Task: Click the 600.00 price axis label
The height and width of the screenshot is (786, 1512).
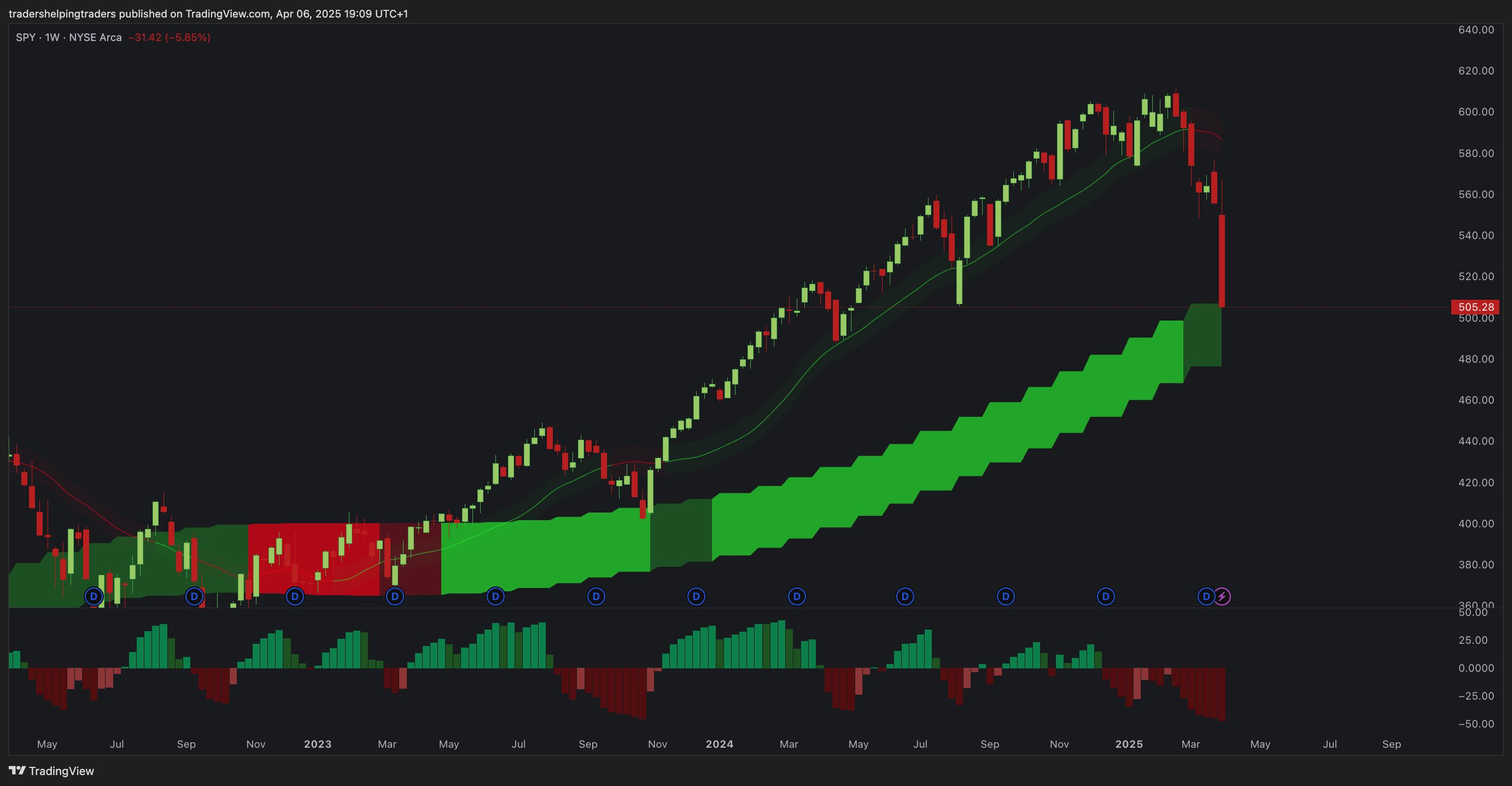Action: tap(1475, 112)
